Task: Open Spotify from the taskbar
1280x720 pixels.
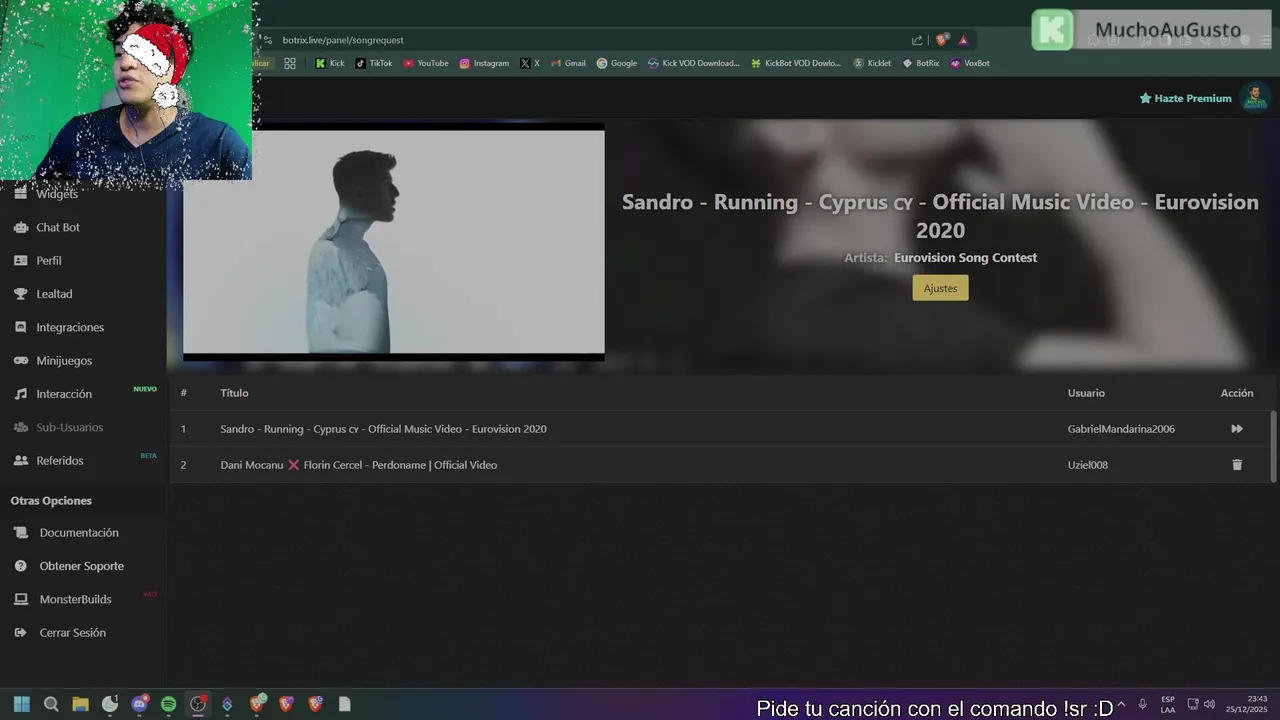Action: tap(168, 704)
